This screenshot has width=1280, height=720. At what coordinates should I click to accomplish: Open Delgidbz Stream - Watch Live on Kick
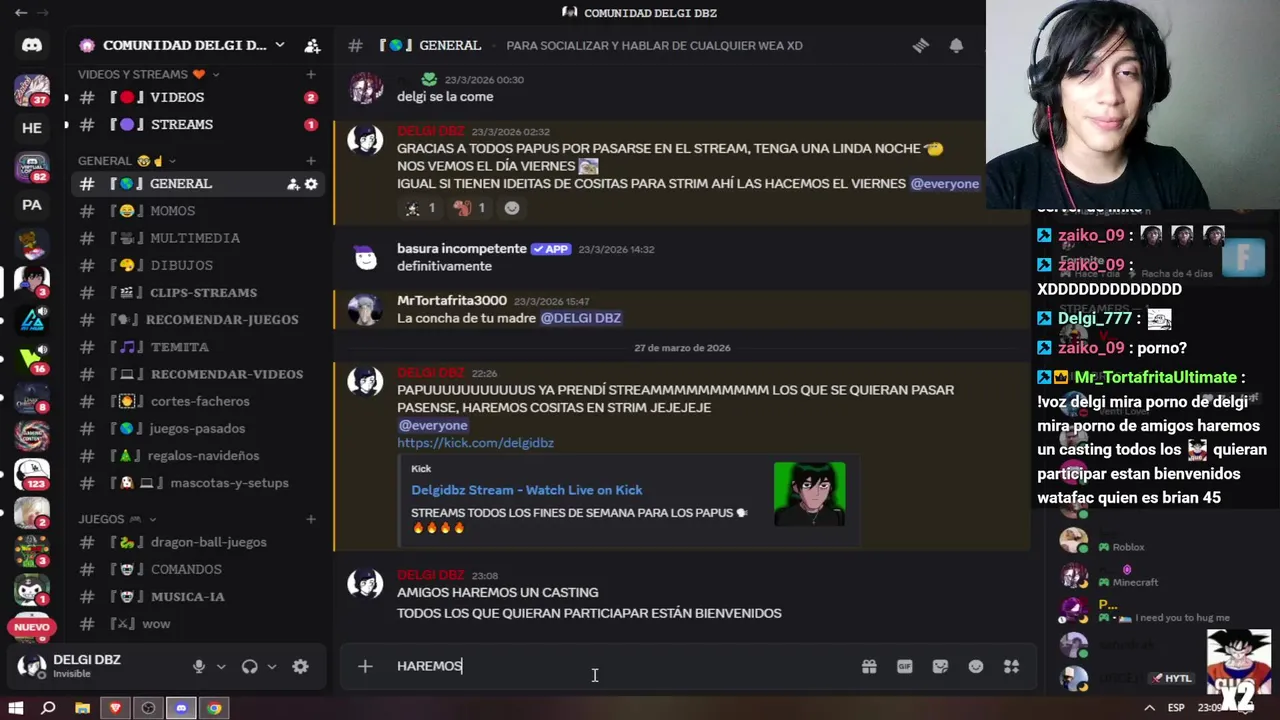(527, 490)
